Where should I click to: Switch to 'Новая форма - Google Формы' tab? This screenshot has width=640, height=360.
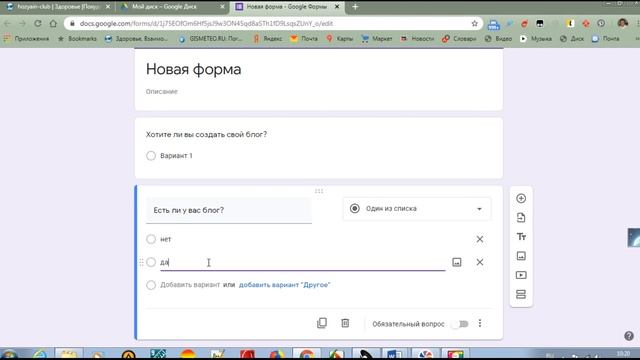click(287, 7)
